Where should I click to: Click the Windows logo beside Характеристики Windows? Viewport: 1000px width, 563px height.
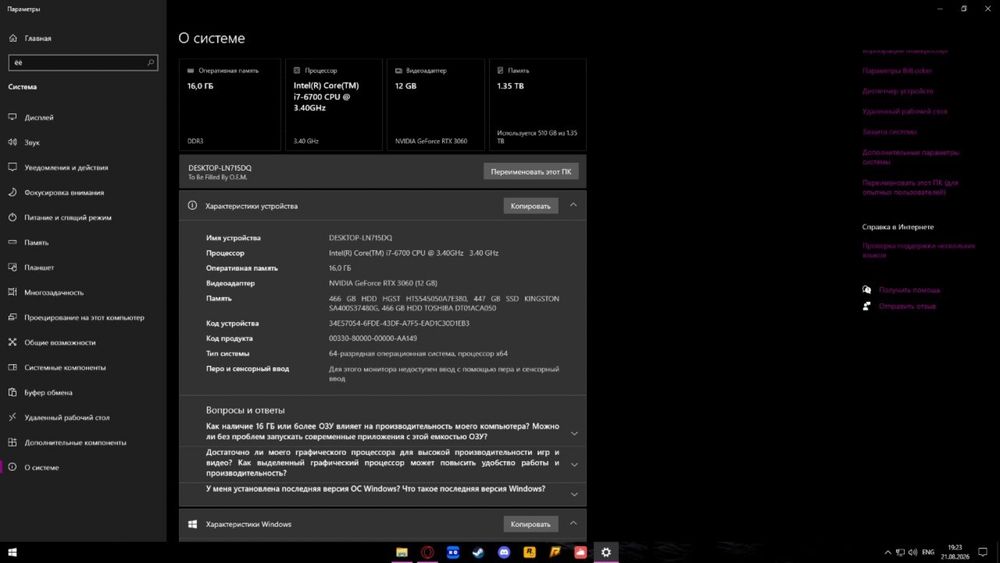coord(192,524)
